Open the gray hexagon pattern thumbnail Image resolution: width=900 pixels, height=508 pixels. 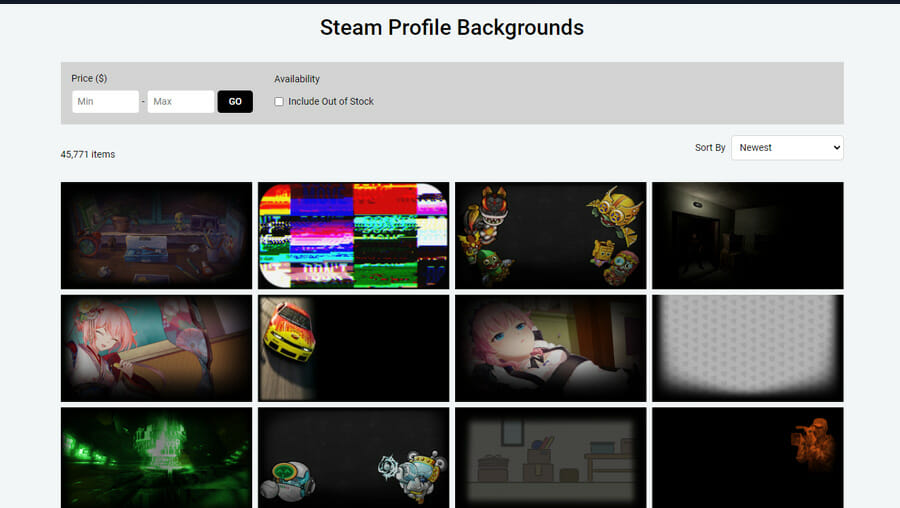click(748, 348)
